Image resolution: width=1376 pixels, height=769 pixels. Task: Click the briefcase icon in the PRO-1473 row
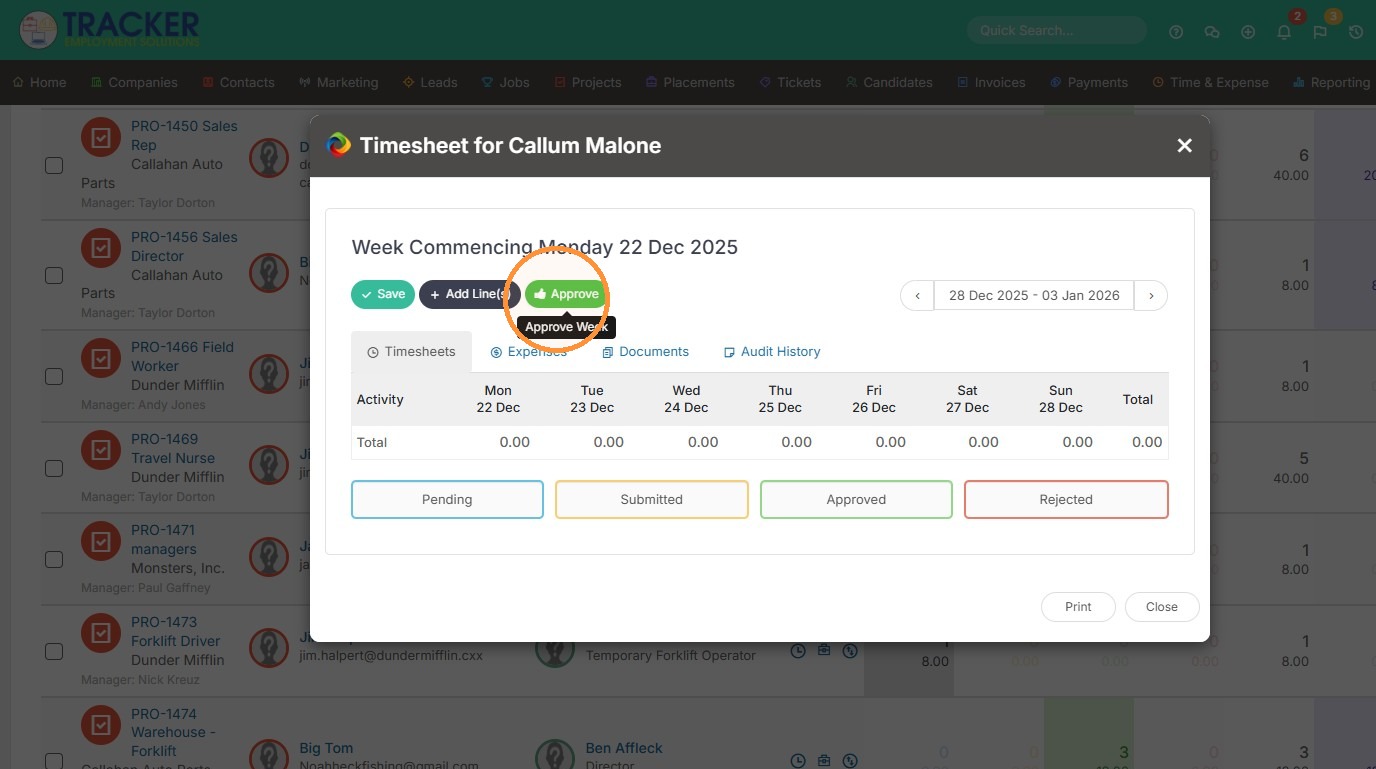coord(824,651)
